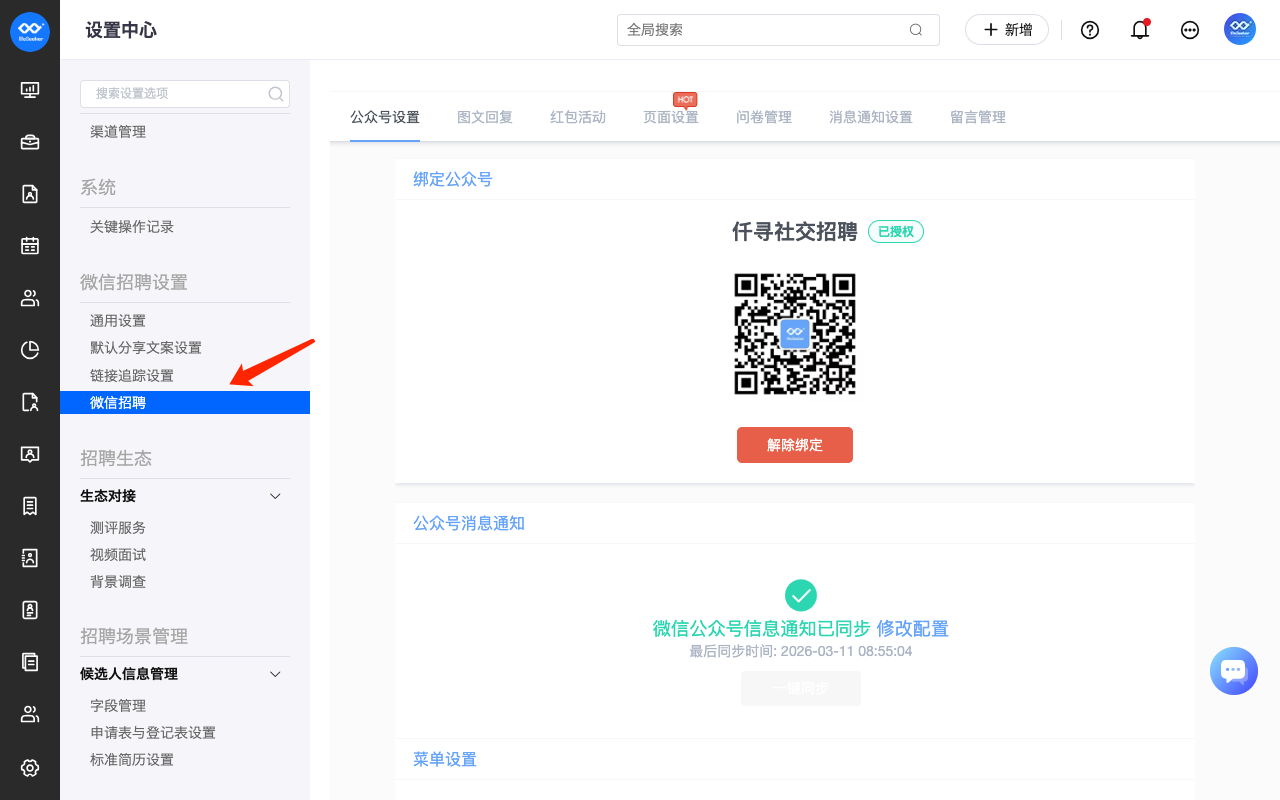1280x800 pixels.
Task: Switch to the 红包活动 tab
Action: (578, 117)
